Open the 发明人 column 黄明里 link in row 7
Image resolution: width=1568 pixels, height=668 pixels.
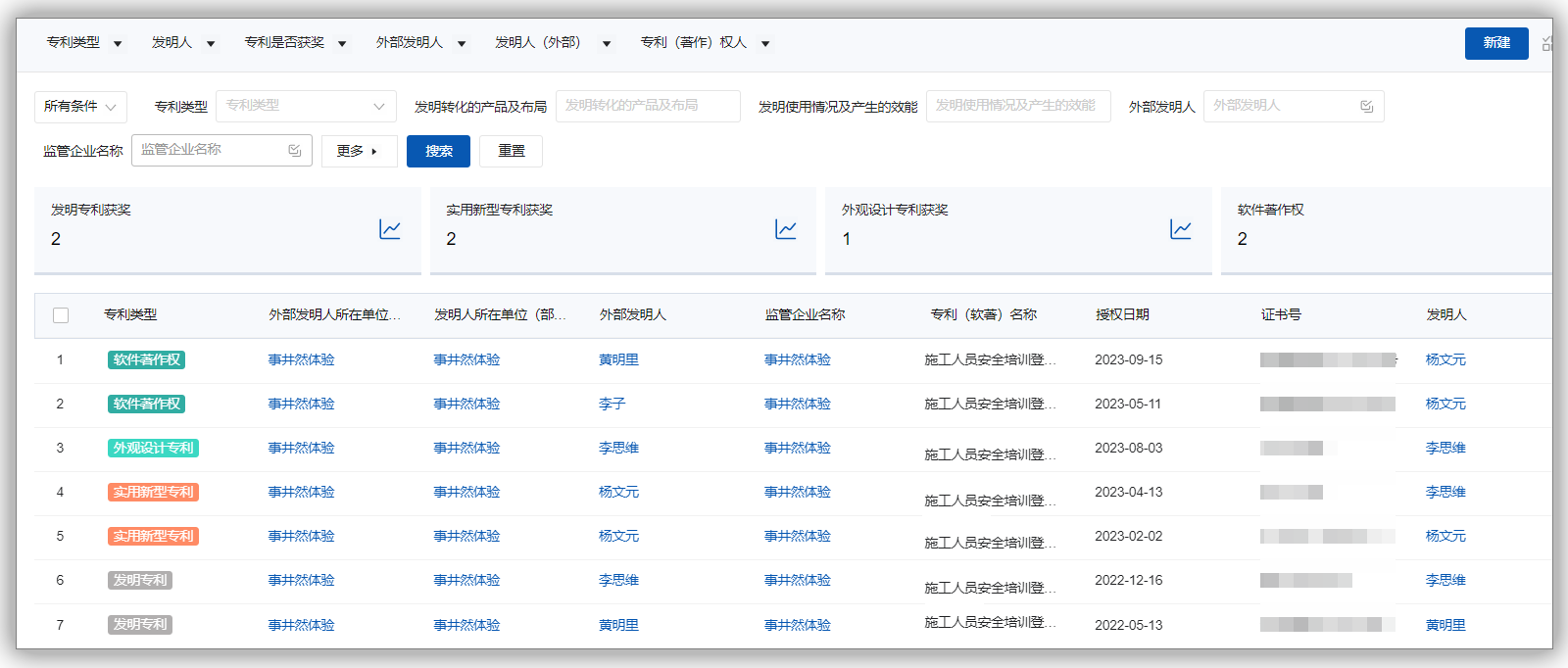pos(1445,625)
